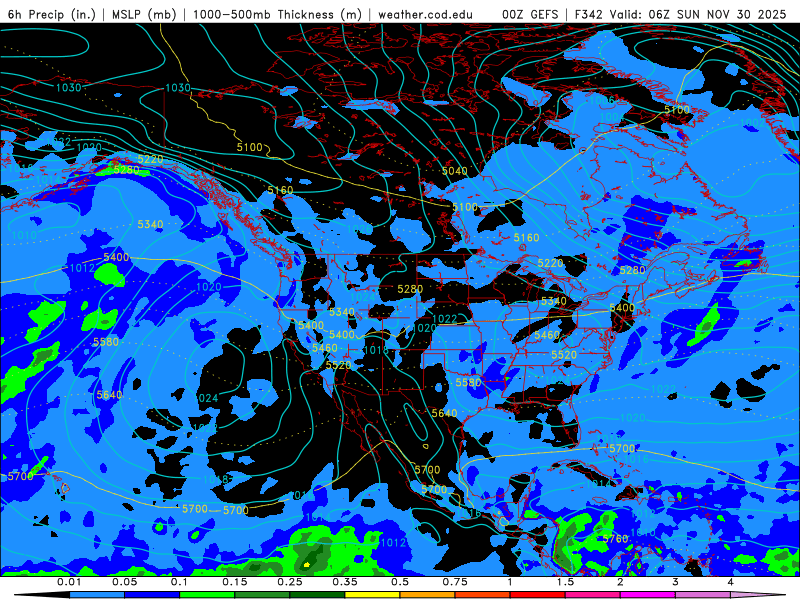Select the 0.15 legend value
Image resolution: width=800 pixels, height=600 pixels.
click(x=235, y=582)
